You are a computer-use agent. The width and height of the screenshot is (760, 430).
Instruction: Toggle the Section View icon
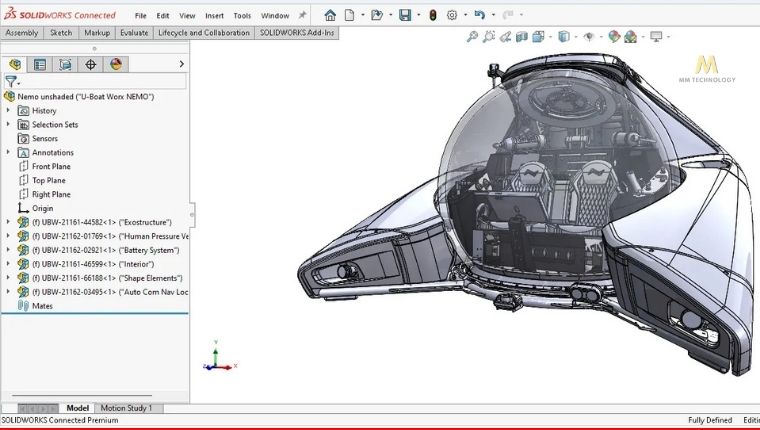click(x=522, y=37)
